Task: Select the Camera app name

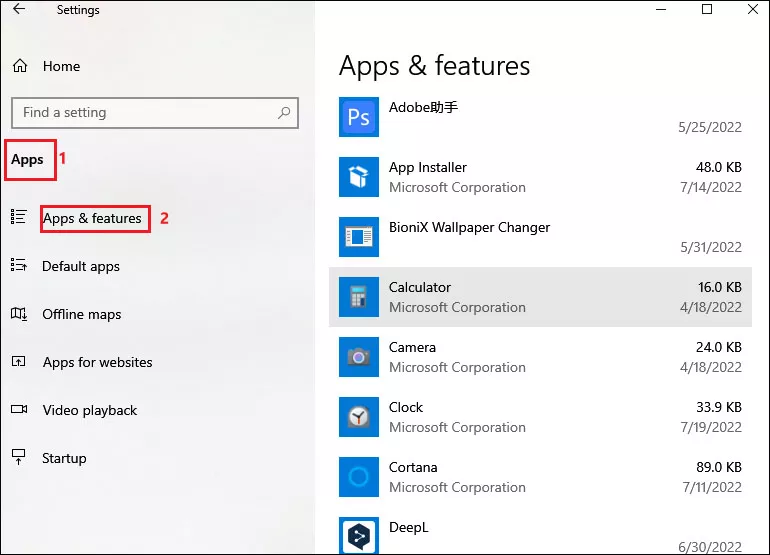Action: 412,347
